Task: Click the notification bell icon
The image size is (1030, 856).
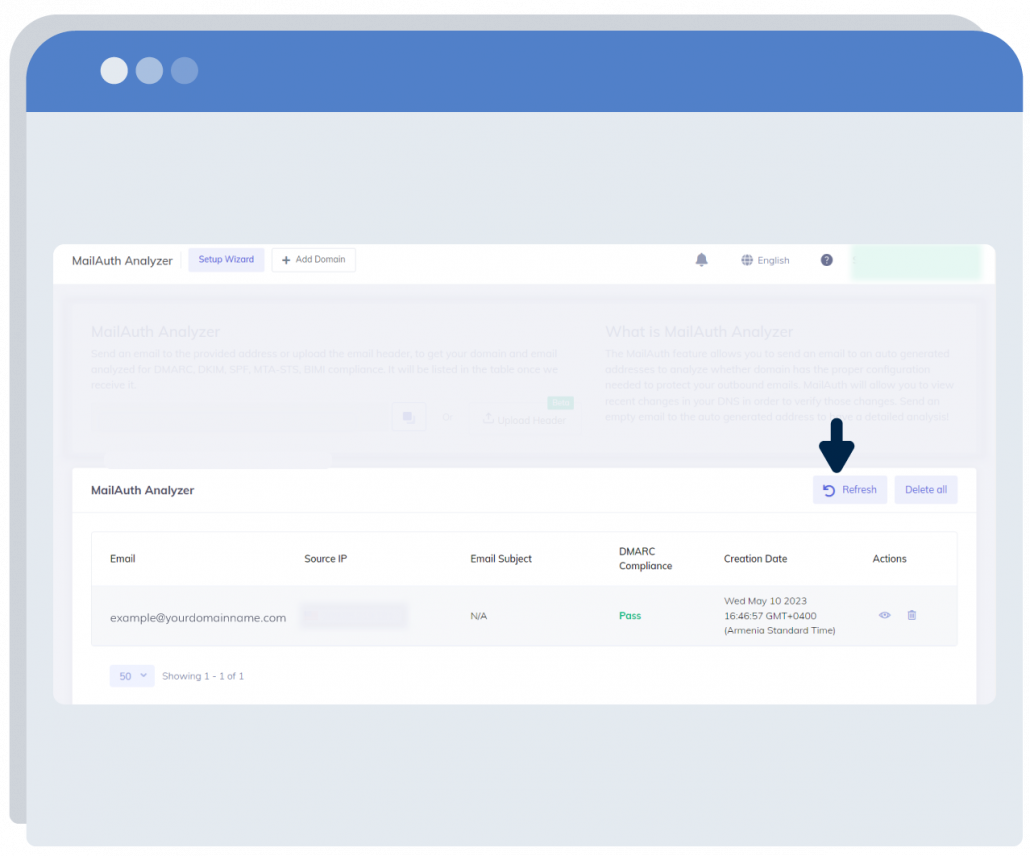Action: (x=702, y=260)
